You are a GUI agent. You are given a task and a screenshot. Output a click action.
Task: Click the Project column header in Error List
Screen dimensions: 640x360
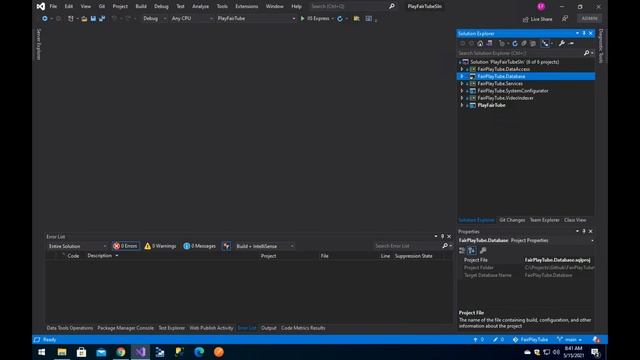[x=269, y=256]
